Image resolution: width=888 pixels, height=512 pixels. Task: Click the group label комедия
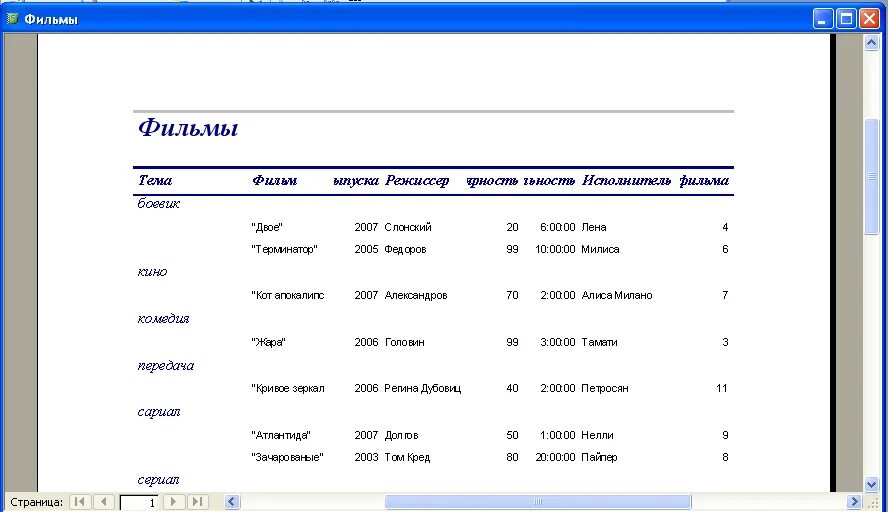(163, 318)
